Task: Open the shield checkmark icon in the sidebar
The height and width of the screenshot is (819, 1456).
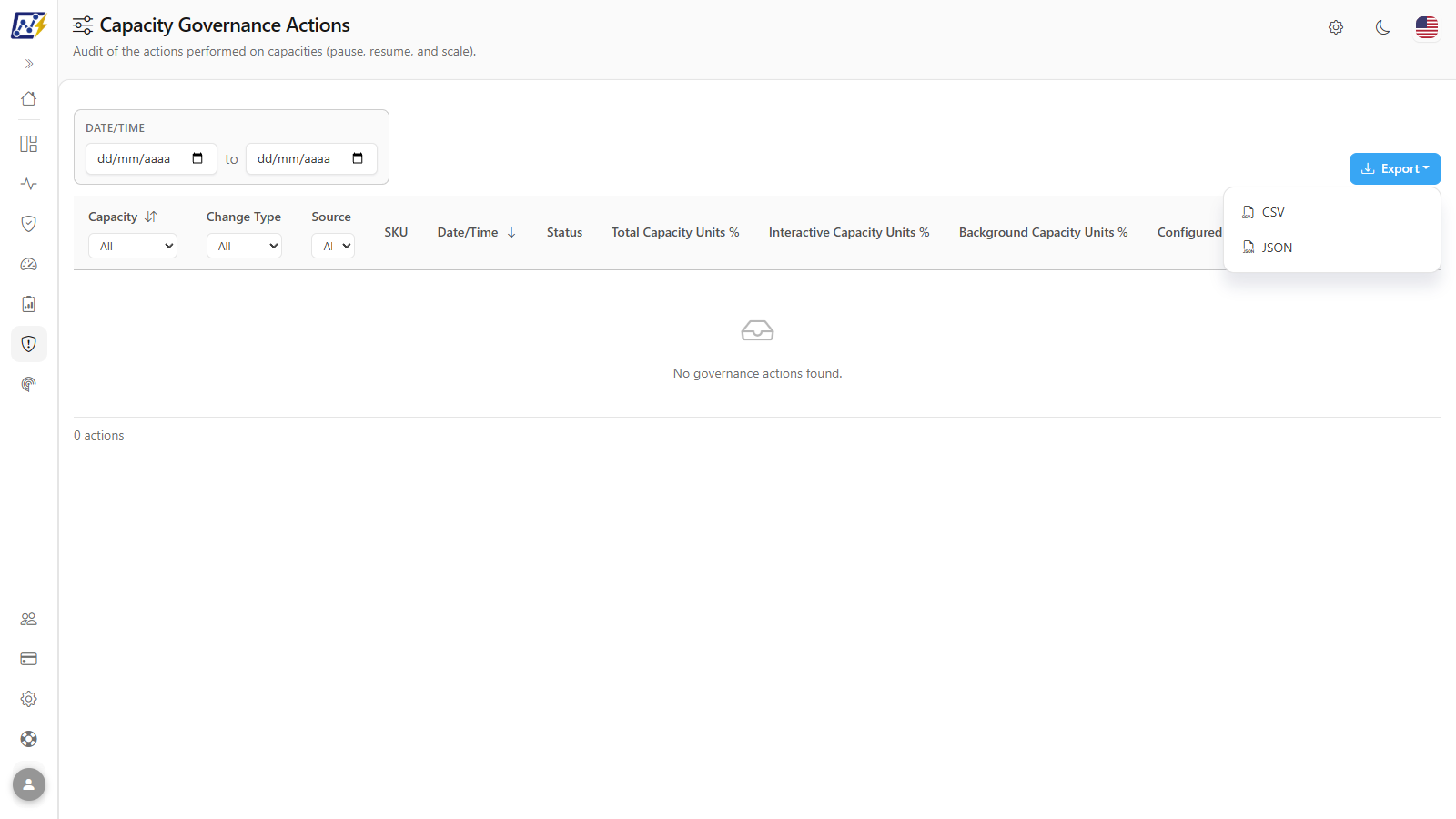Action: 29,224
